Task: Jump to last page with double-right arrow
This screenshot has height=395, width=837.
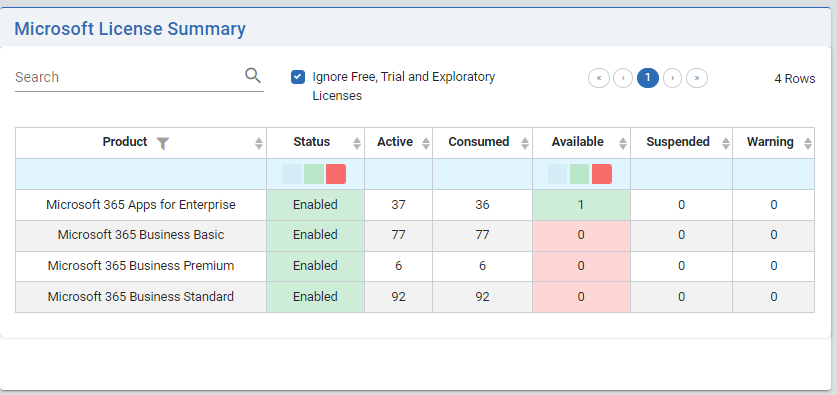Action: point(697,78)
